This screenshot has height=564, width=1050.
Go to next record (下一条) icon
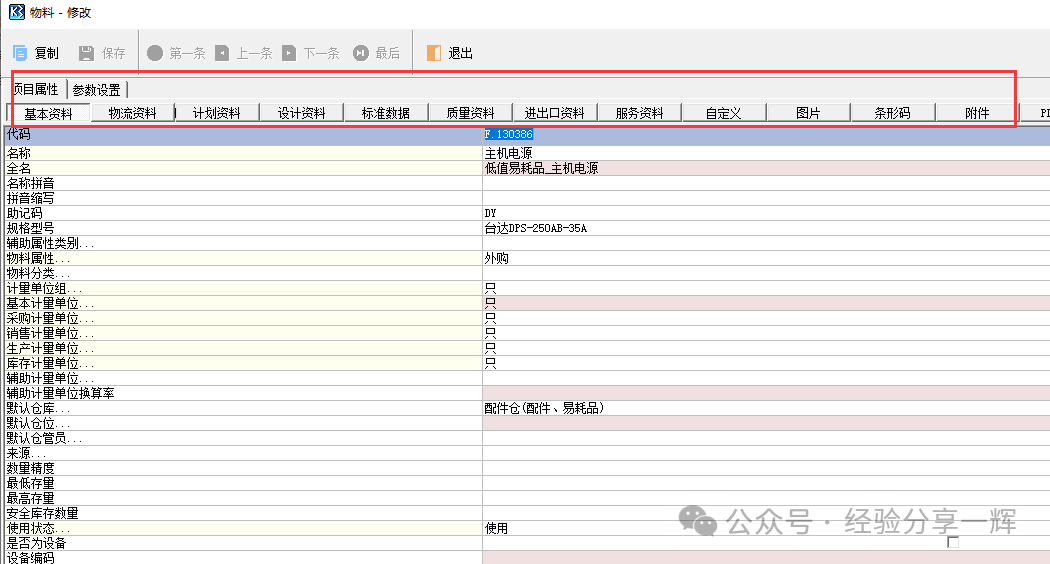(x=289, y=53)
